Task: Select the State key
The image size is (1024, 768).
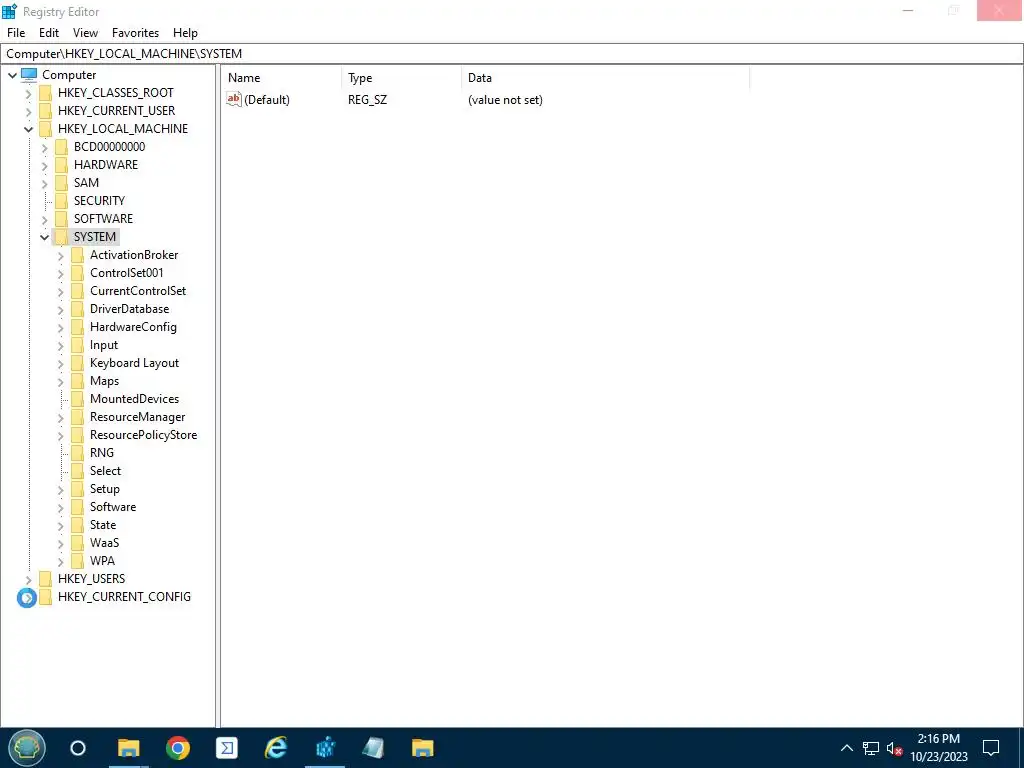Action: [103, 525]
